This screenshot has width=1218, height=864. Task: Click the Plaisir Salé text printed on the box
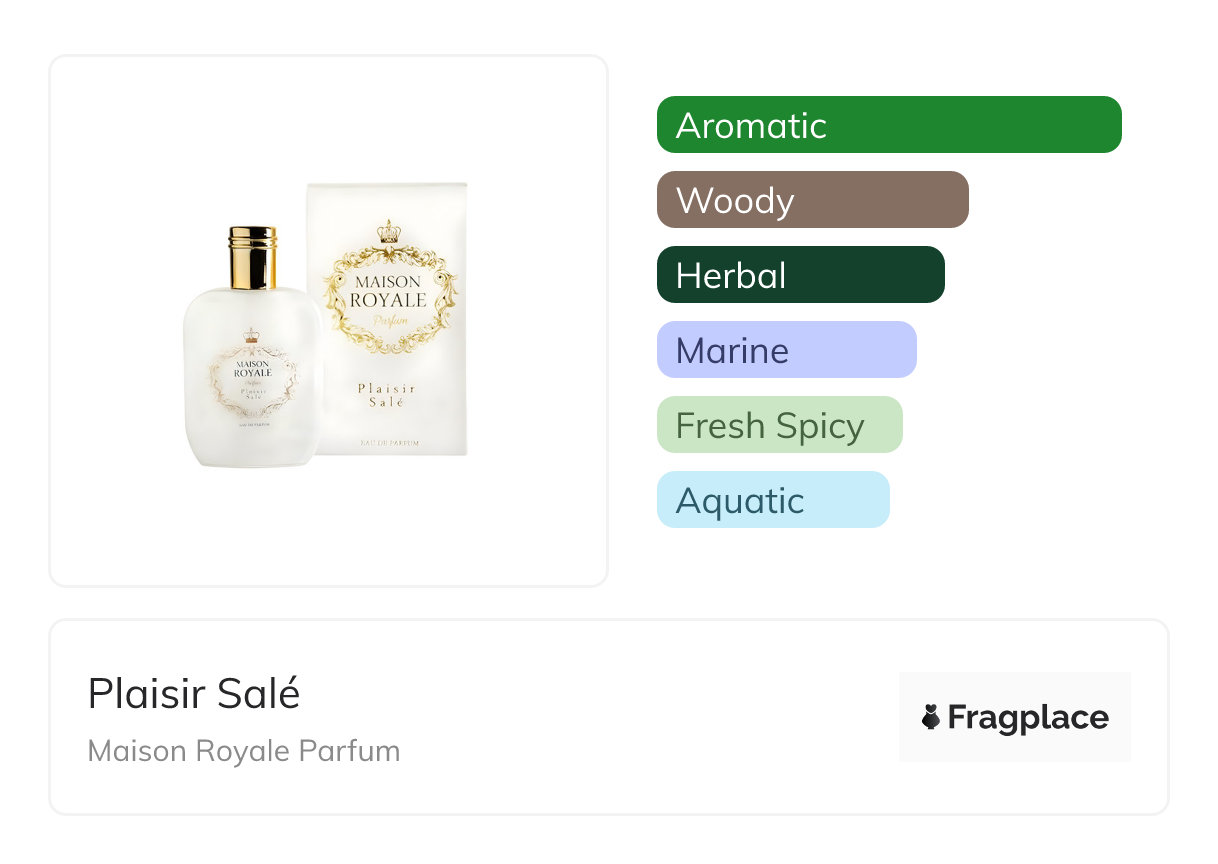pos(387,394)
